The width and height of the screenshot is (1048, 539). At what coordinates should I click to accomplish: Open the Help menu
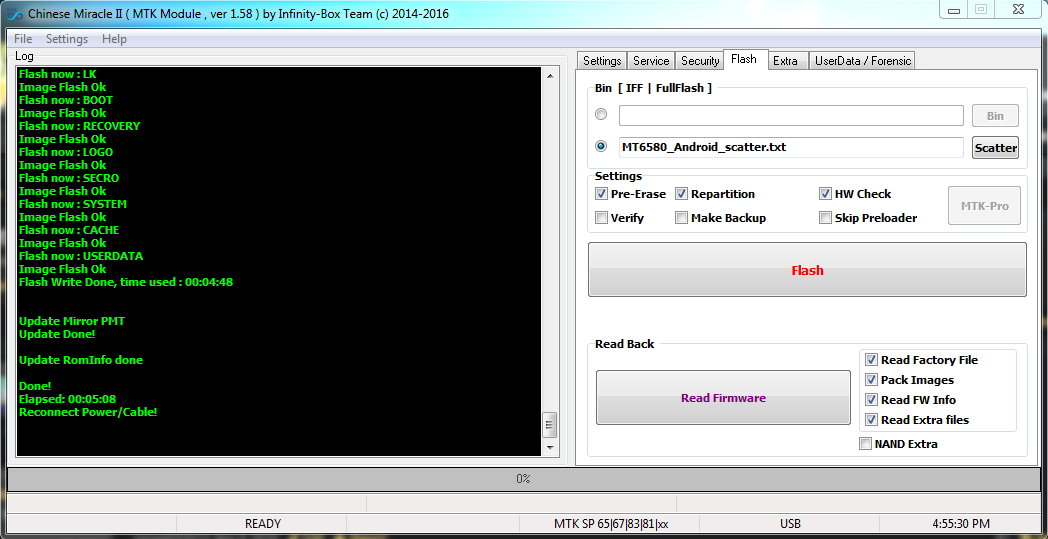[x=114, y=39]
